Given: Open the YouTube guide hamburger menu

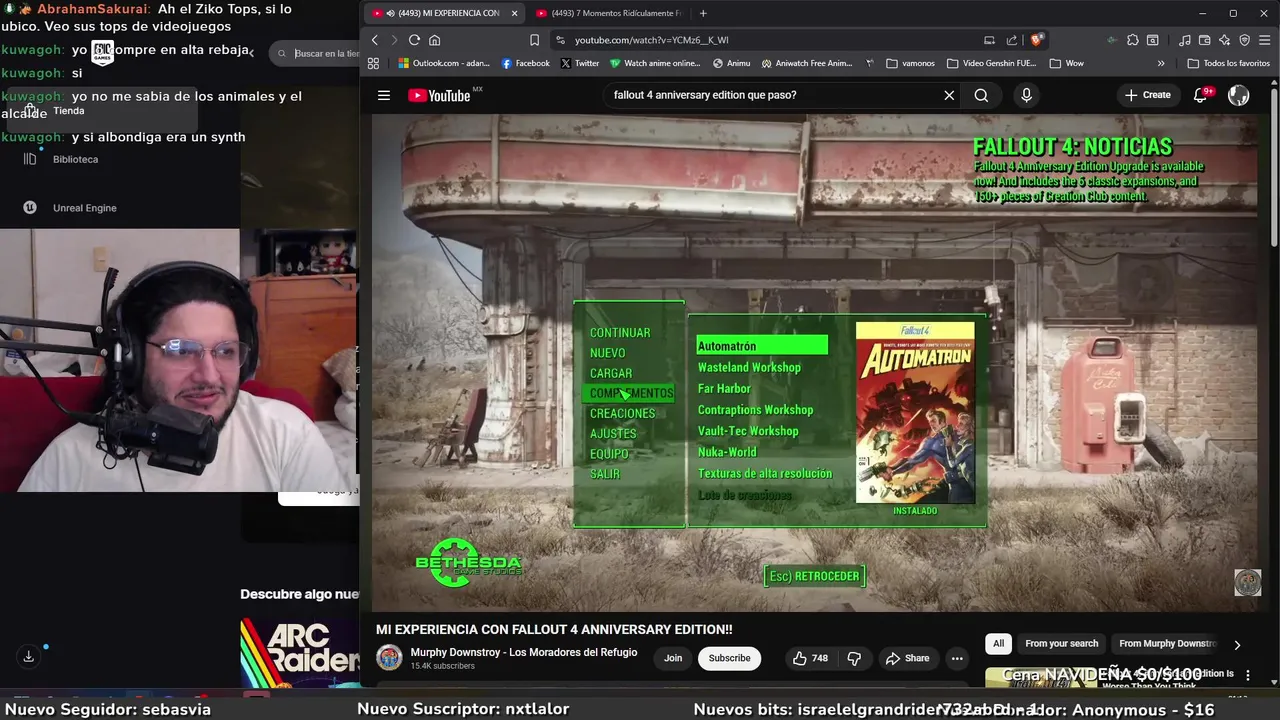Looking at the screenshot, I should pos(384,95).
